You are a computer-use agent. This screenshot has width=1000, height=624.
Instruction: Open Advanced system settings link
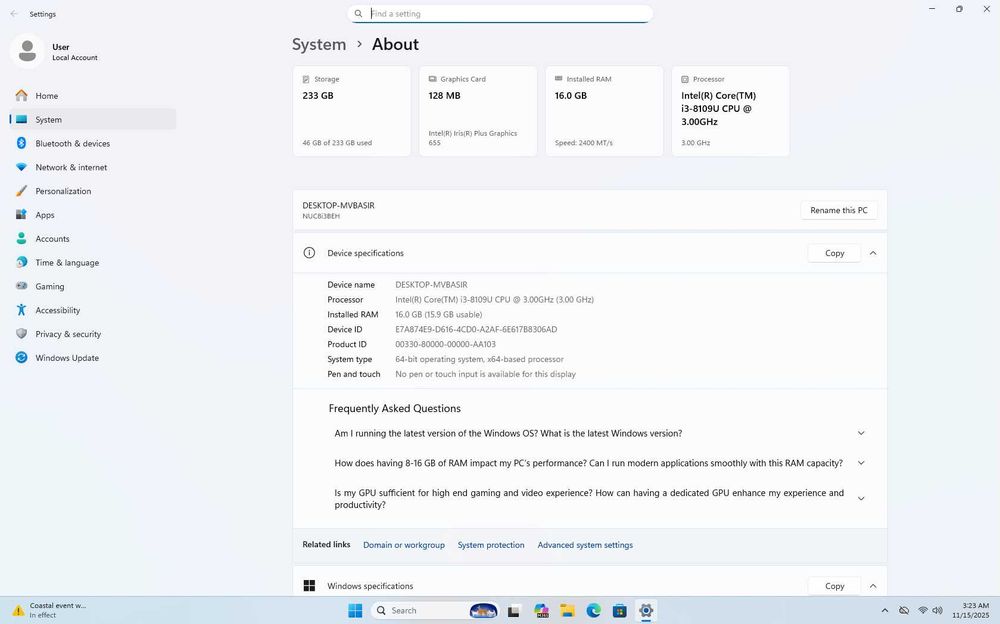(585, 545)
